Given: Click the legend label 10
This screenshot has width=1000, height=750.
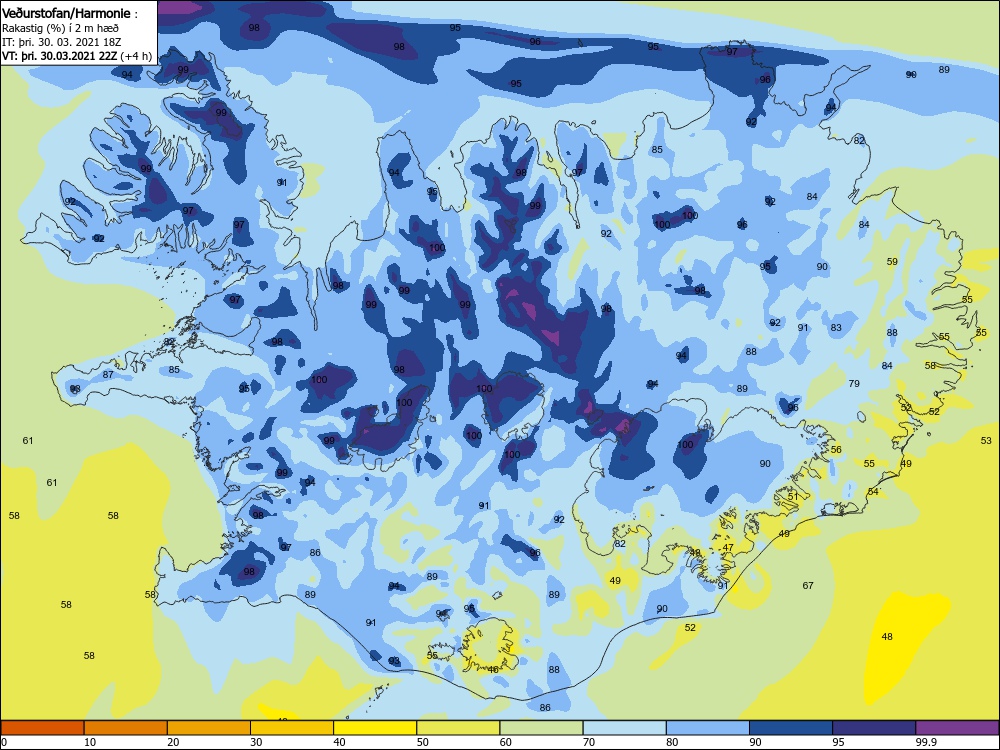Looking at the screenshot, I should point(90,742).
